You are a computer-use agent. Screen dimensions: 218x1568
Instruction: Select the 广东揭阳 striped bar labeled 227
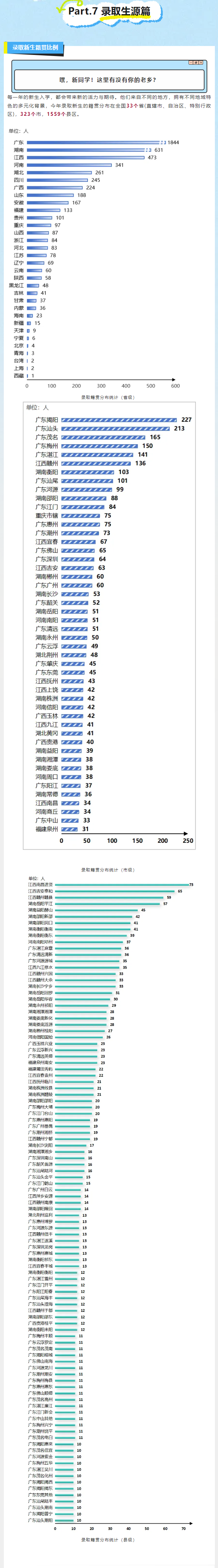click(119, 419)
